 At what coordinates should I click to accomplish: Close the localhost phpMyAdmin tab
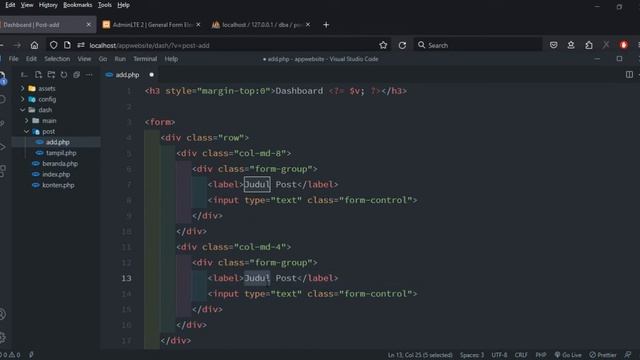(x=308, y=25)
